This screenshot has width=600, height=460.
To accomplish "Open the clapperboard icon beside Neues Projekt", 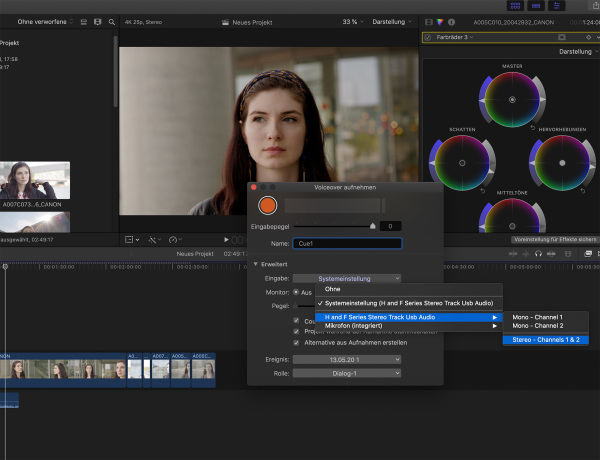I will click(225, 22).
